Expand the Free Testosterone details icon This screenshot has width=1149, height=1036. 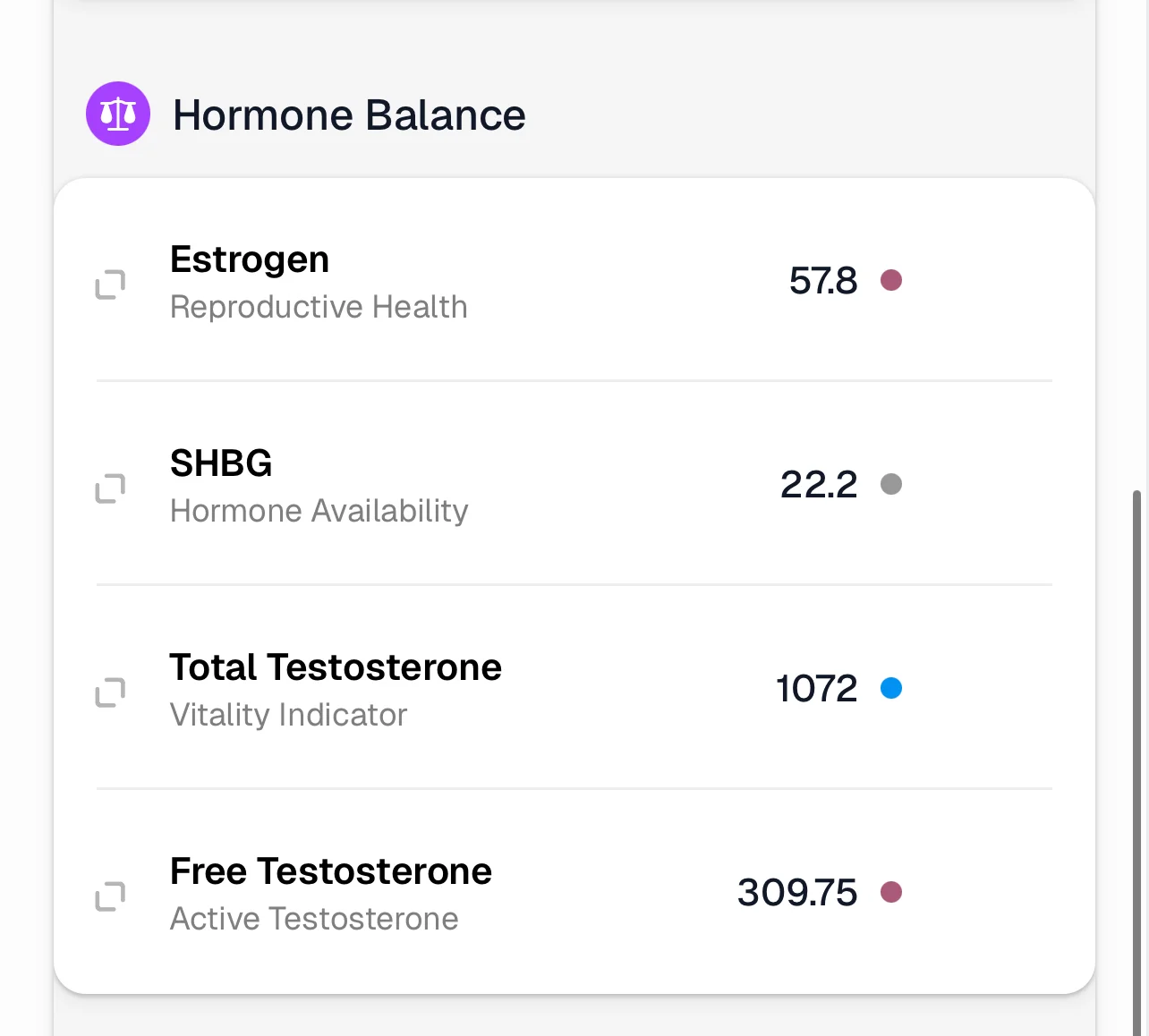tap(110, 896)
